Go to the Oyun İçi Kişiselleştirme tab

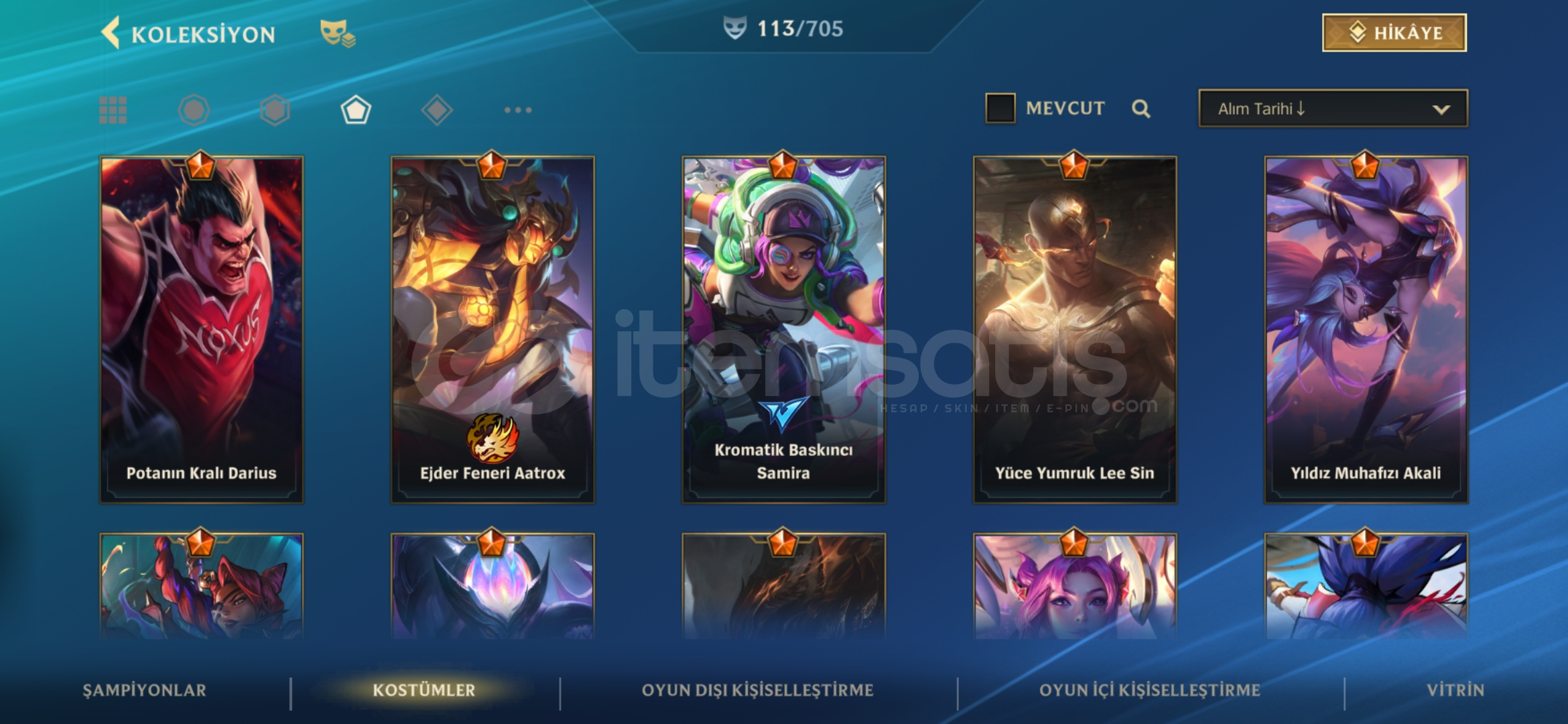coord(1150,690)
